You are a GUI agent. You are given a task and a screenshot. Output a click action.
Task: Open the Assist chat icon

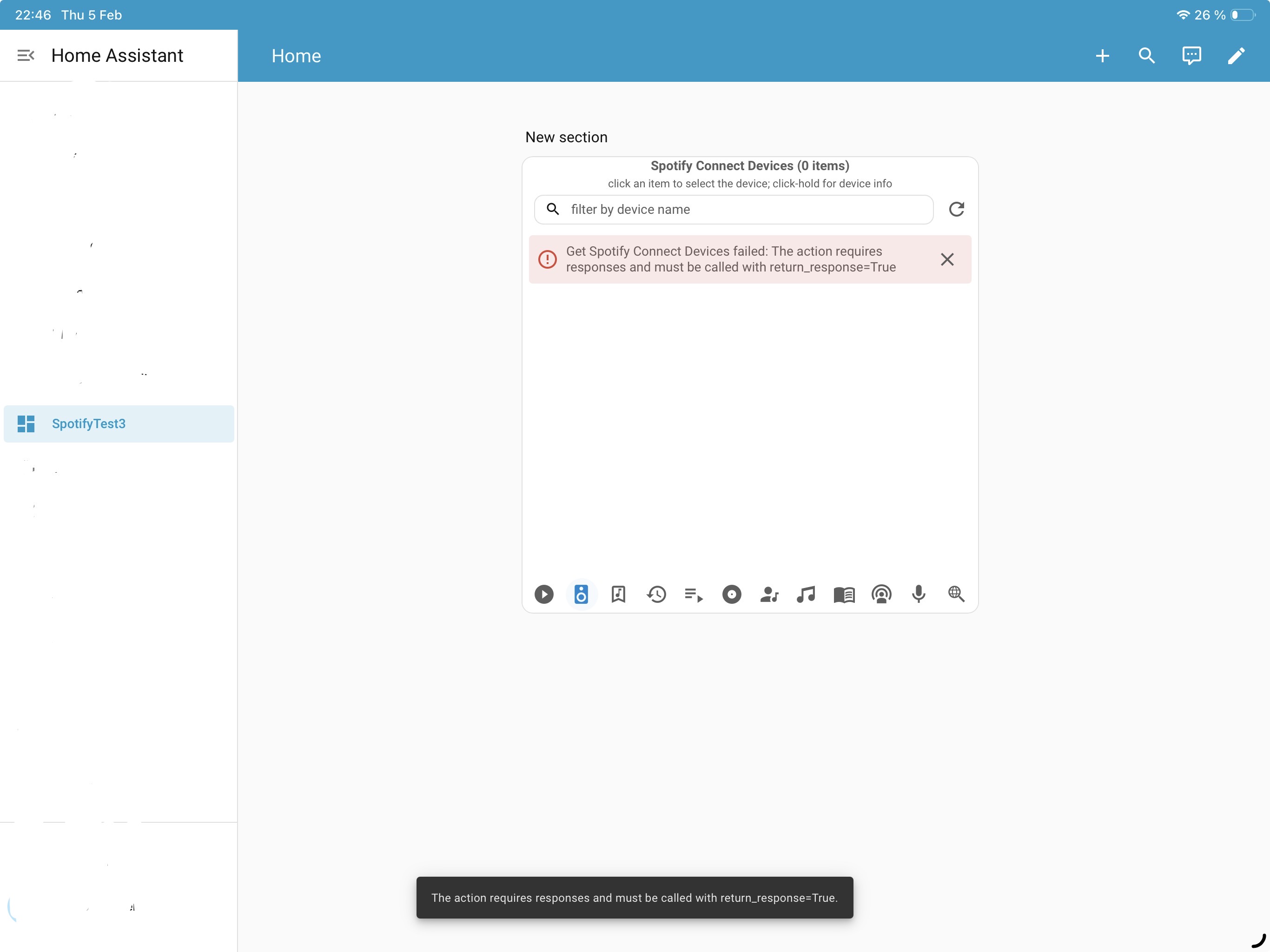(x=1191, y=56)
